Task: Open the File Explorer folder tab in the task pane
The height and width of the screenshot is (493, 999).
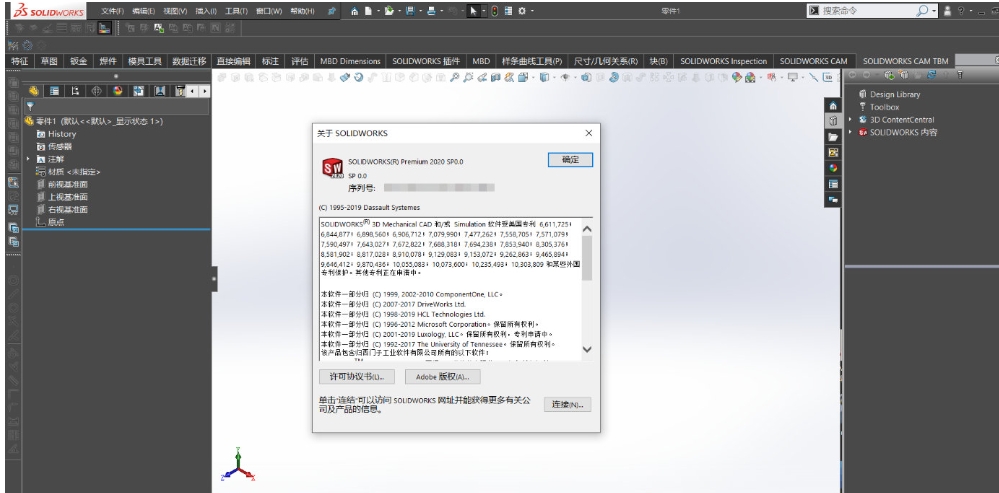Action: click(x=833, y=137)
